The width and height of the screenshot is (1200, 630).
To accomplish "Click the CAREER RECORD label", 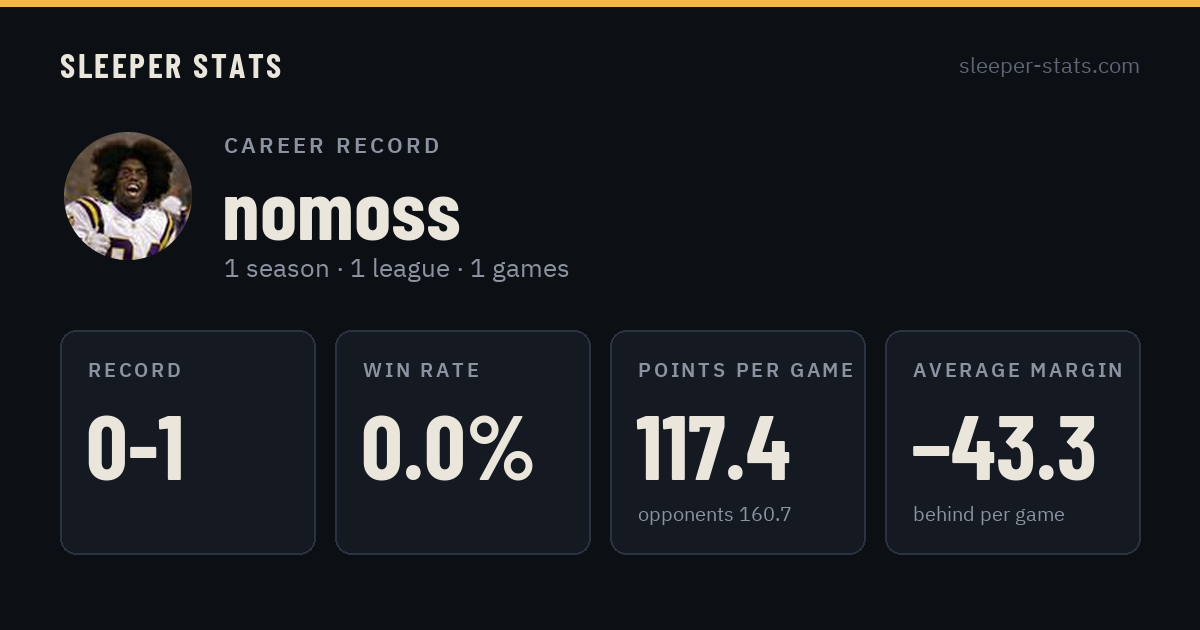I will [x=332, y=146].
